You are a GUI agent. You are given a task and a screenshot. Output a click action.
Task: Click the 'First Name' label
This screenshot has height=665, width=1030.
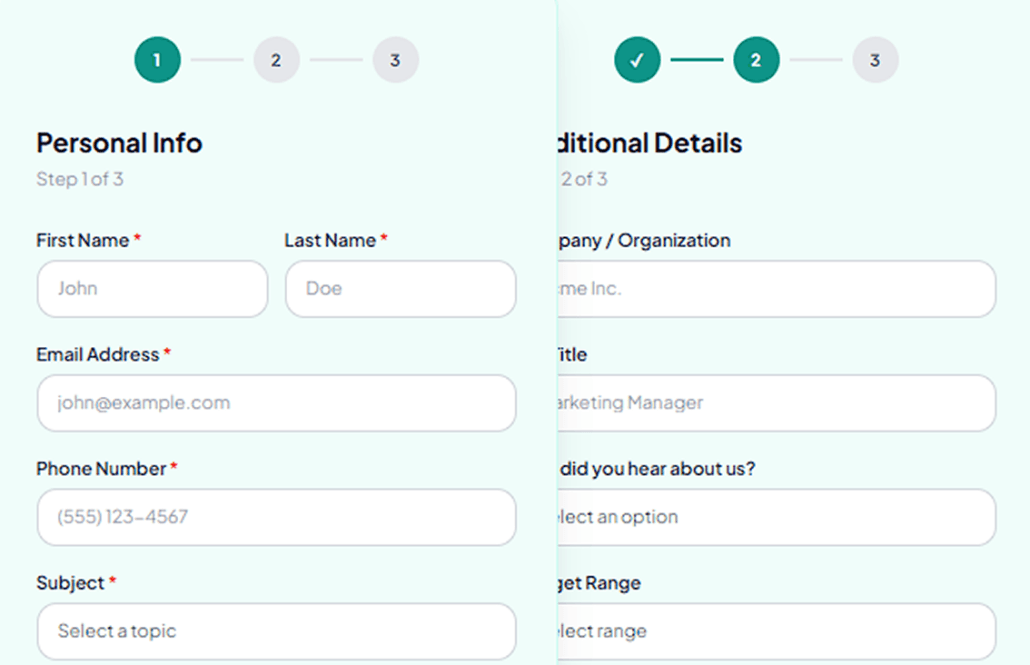pos(83,241)
